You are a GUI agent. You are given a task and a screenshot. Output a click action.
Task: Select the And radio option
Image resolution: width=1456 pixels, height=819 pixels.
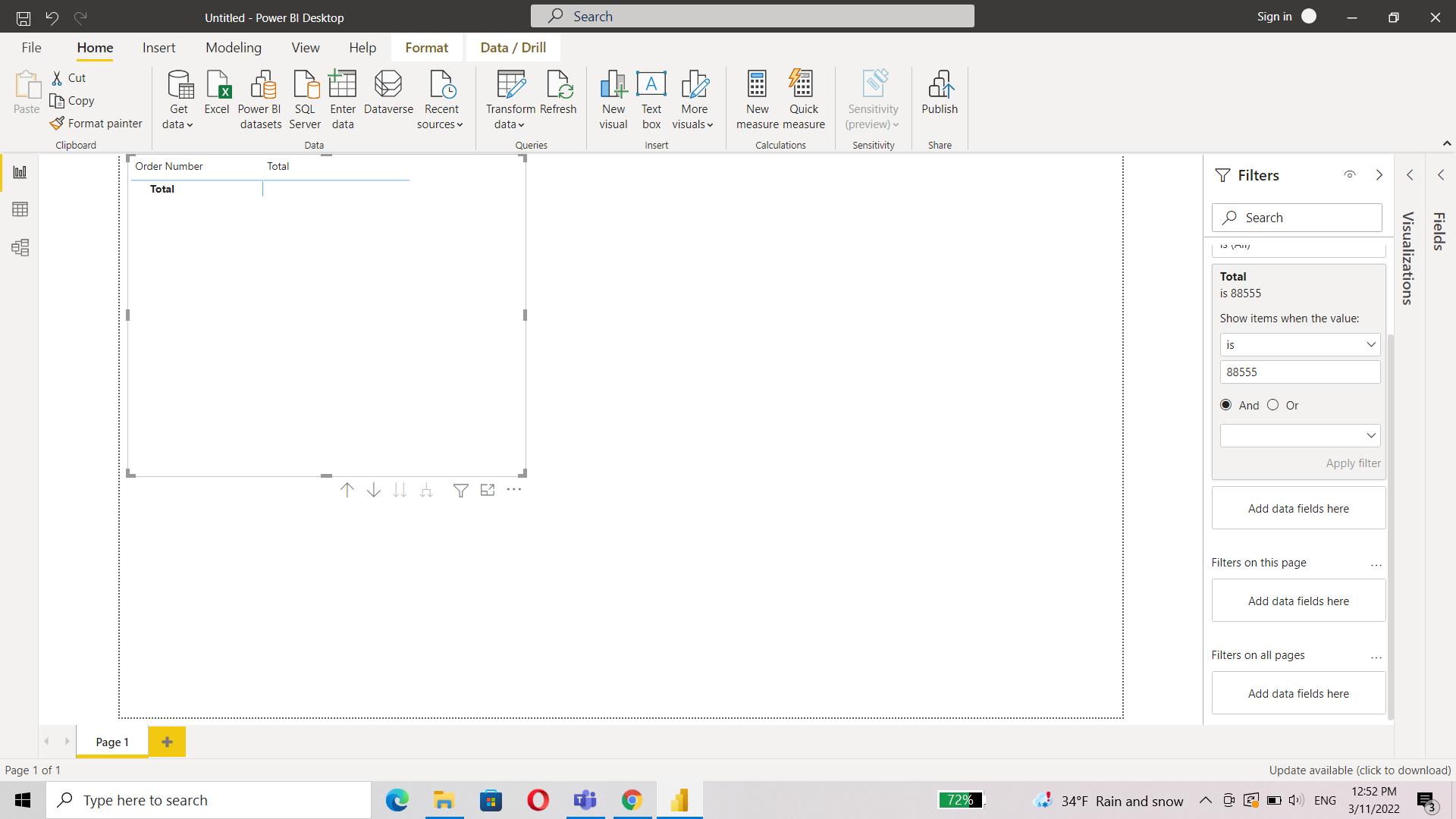coord(1226,405)
